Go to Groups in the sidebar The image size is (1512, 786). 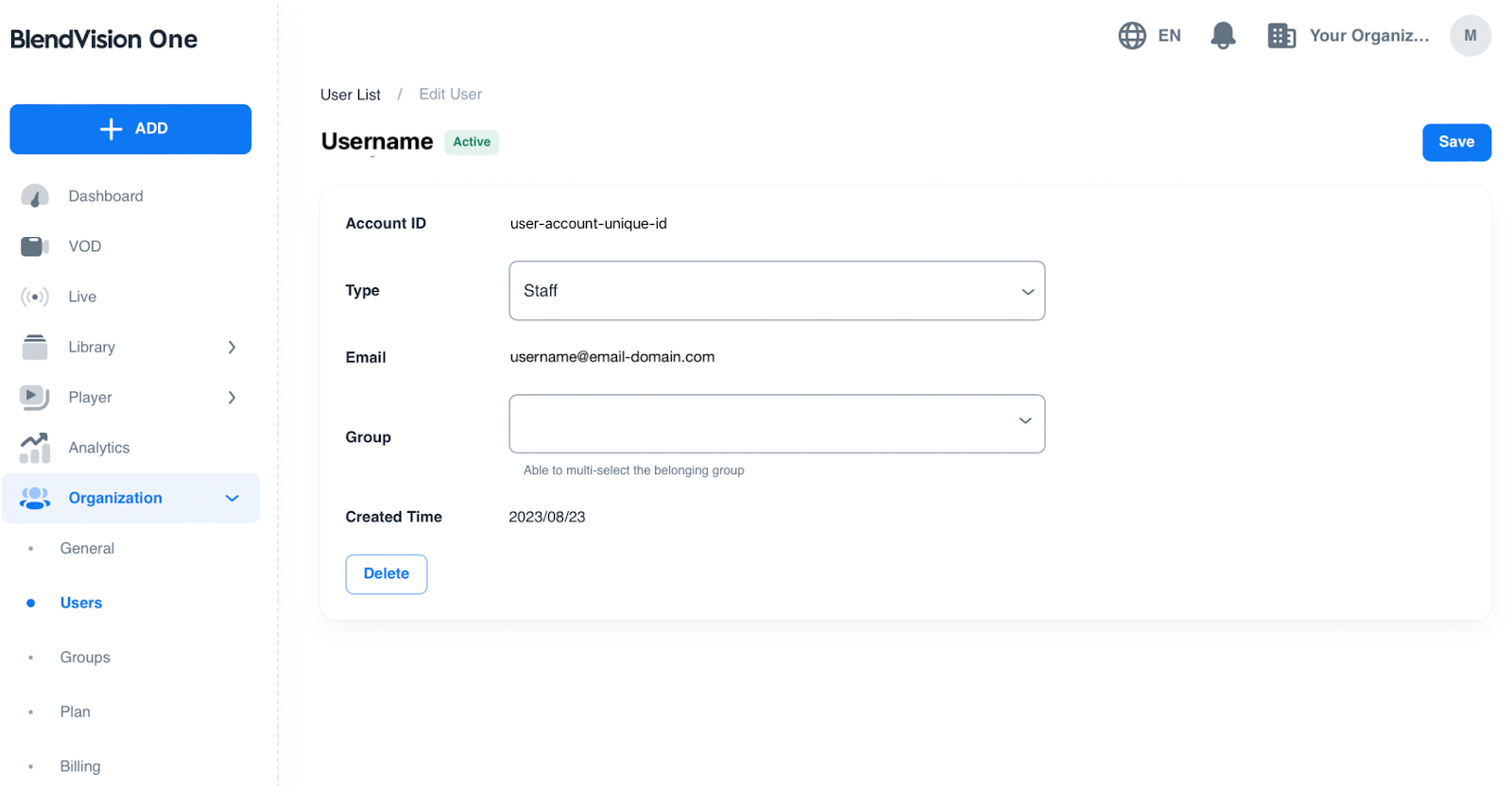(x=85, y=658)
